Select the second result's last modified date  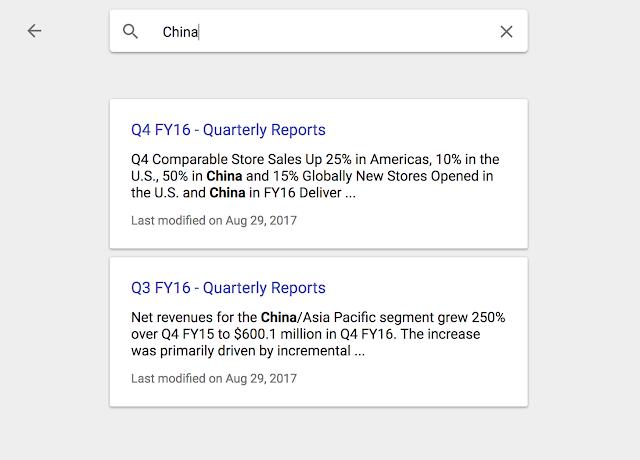[x=214, y=378]
